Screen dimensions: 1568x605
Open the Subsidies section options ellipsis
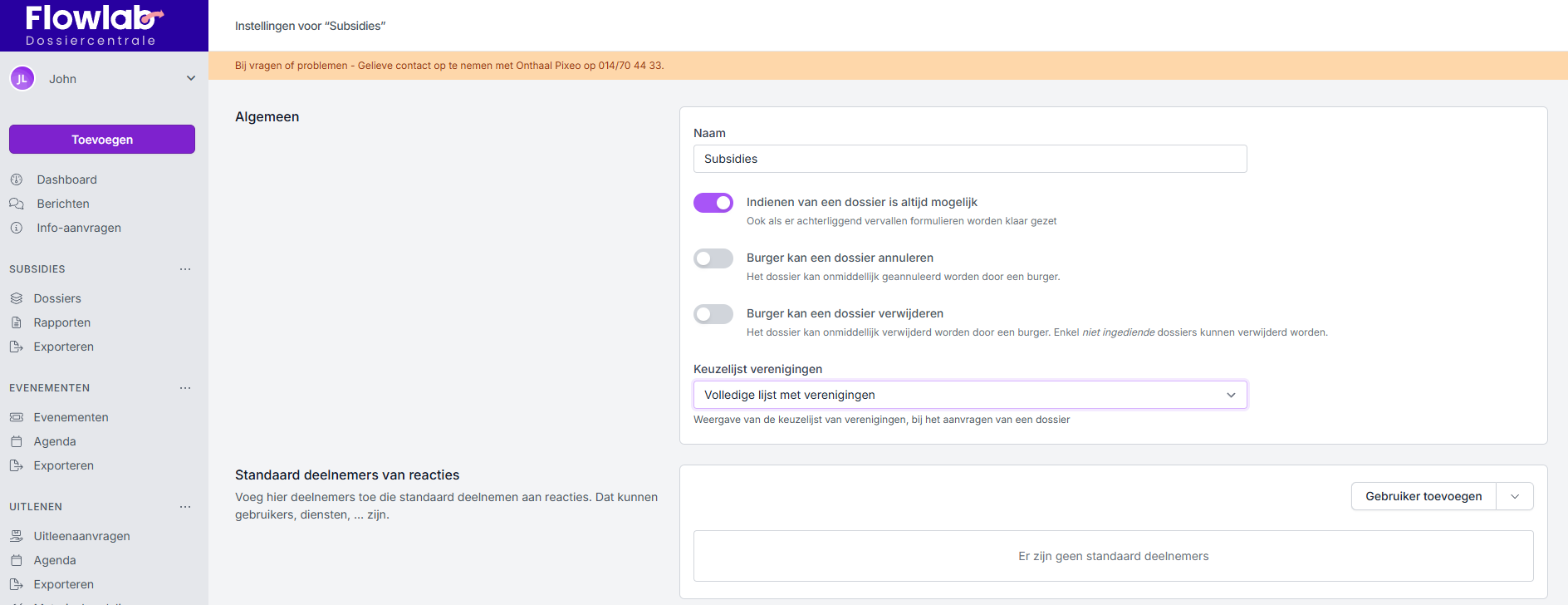(185, 269)
